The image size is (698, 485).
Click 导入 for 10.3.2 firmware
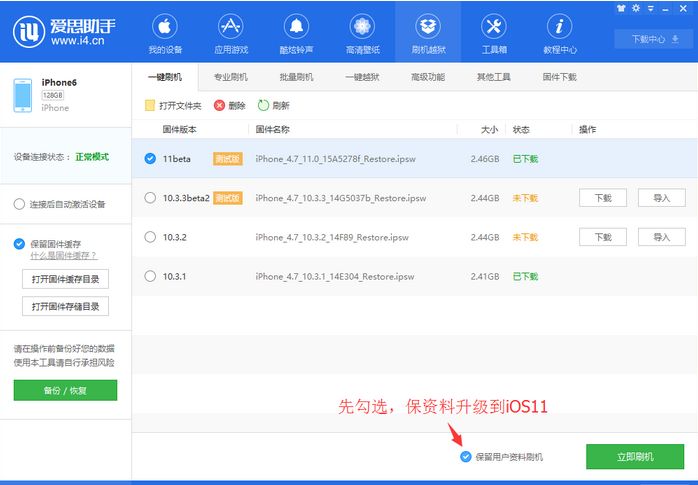(x=661, y=237)
